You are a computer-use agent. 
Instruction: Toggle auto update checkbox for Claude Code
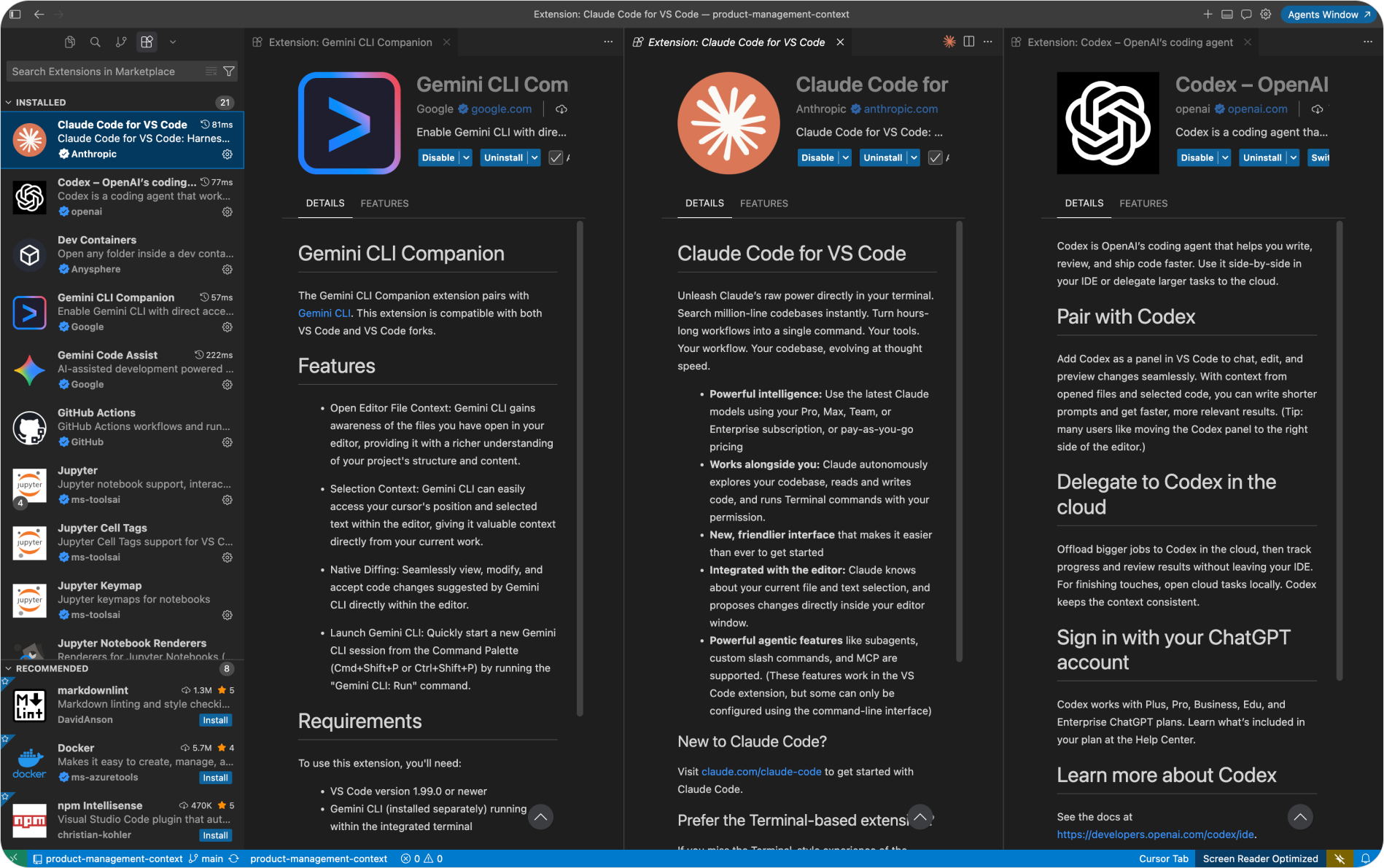[935, 158]
